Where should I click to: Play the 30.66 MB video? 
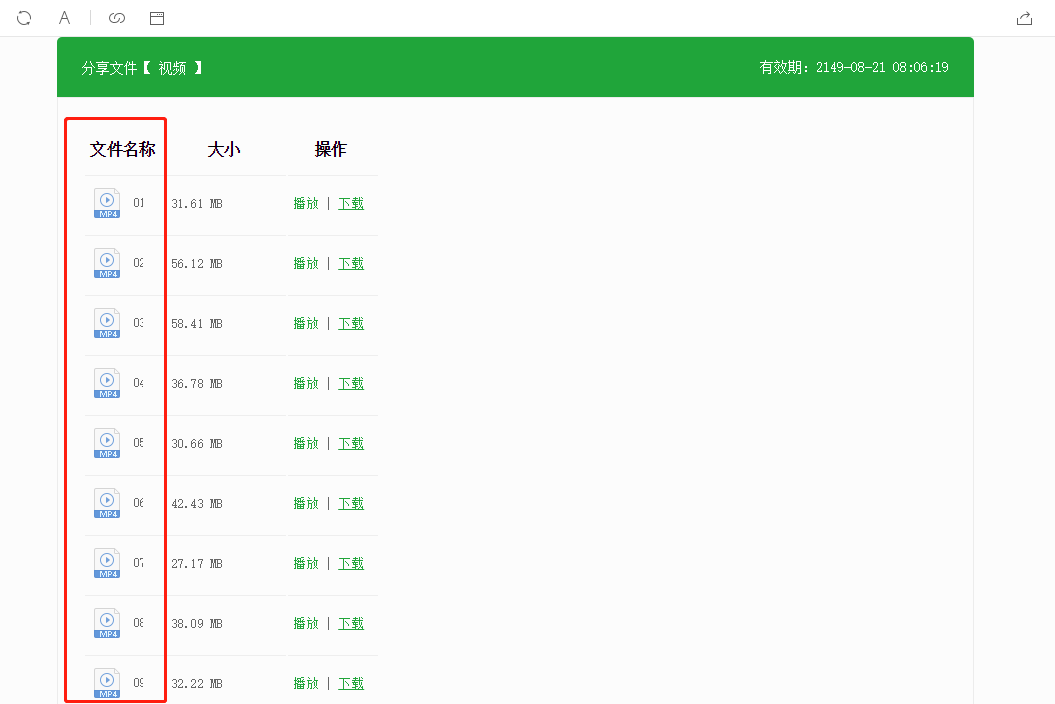tap(306, 443)
